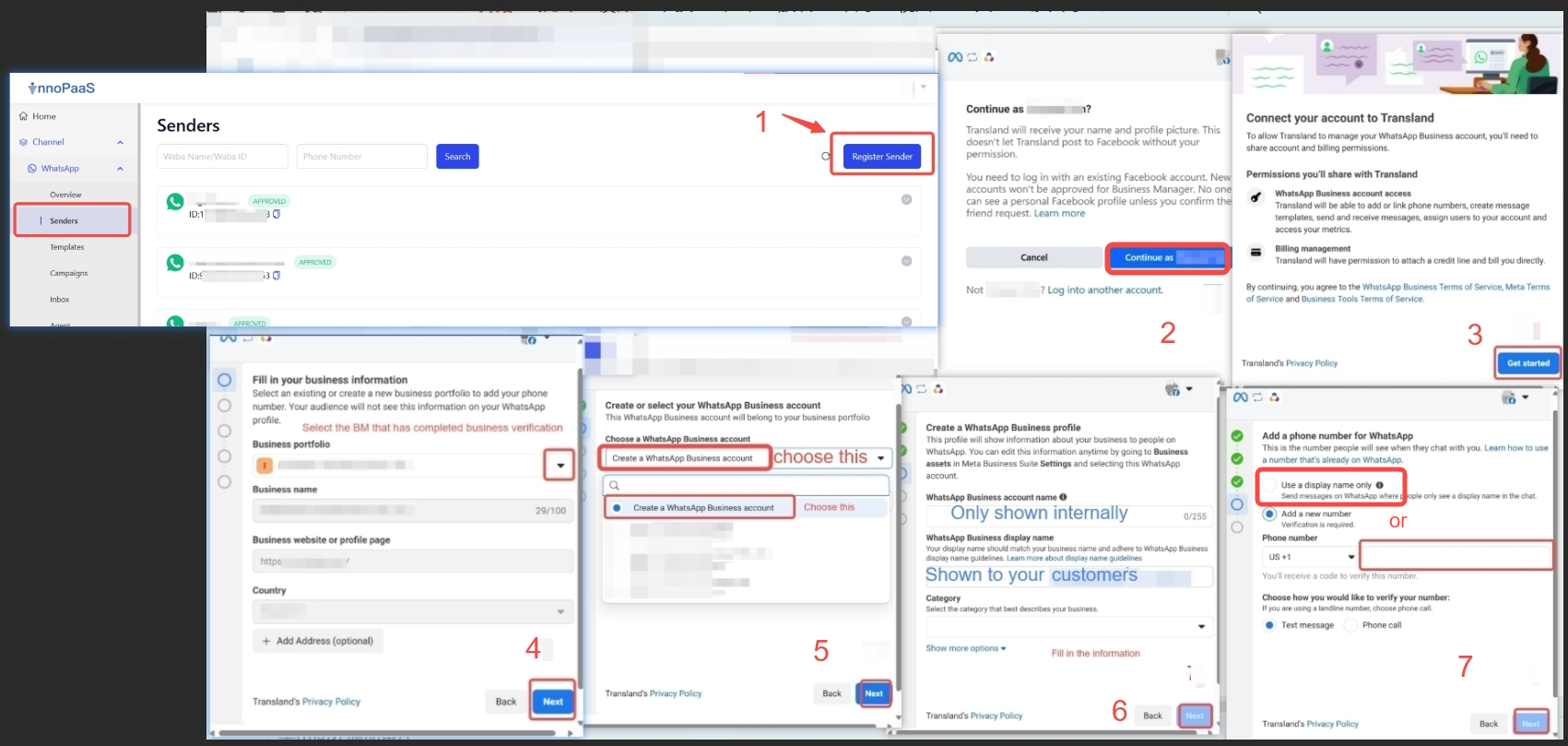
Task: Open Inbox in the sidebar
Action: coord(60,300)
